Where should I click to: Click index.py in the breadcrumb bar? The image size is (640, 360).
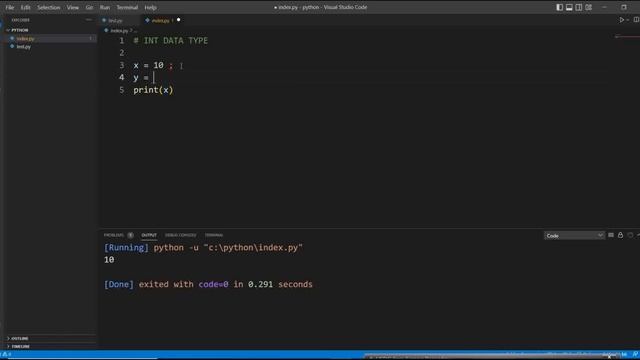click(x=119, y=31)
